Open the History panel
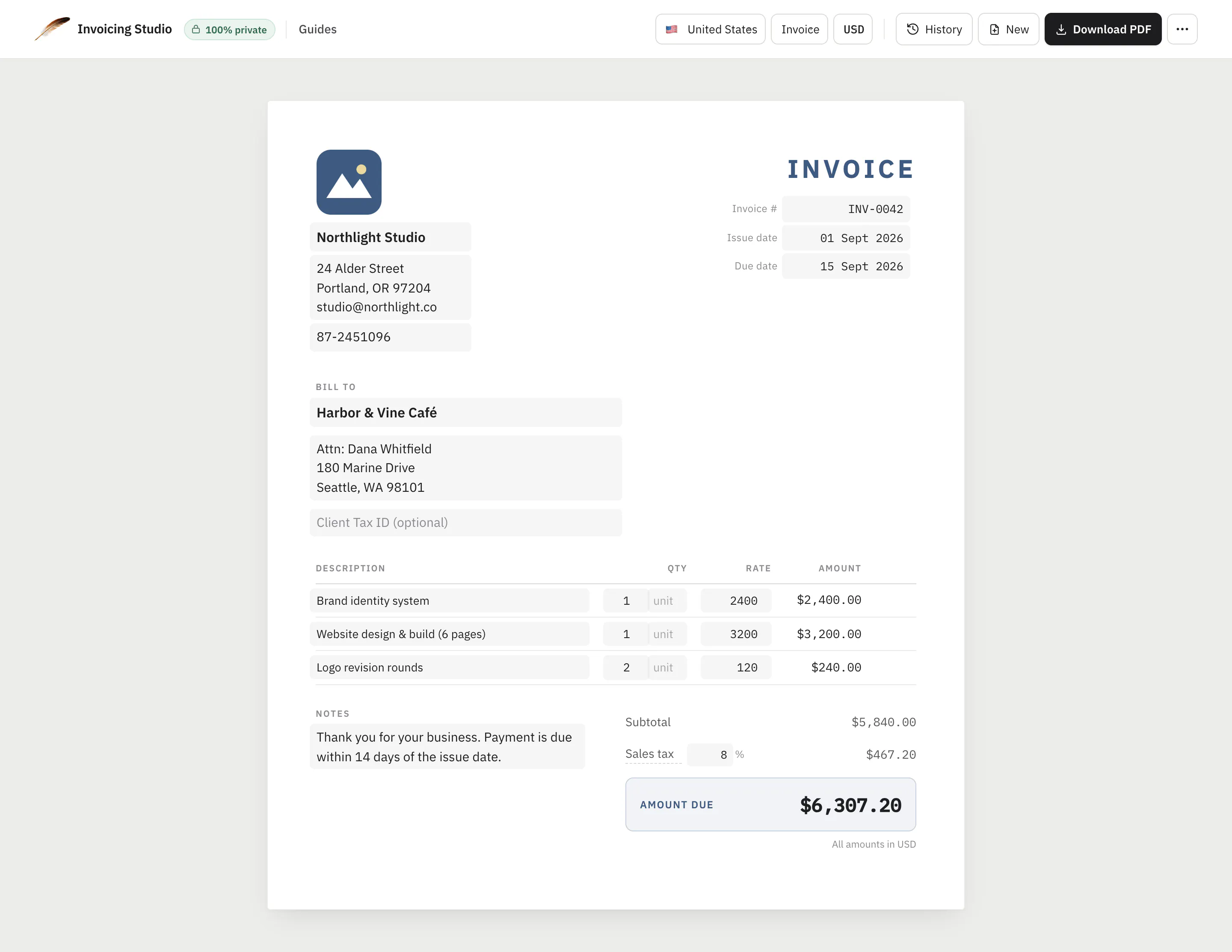This screenshot has width=1232, height=952. coord(933,30)
